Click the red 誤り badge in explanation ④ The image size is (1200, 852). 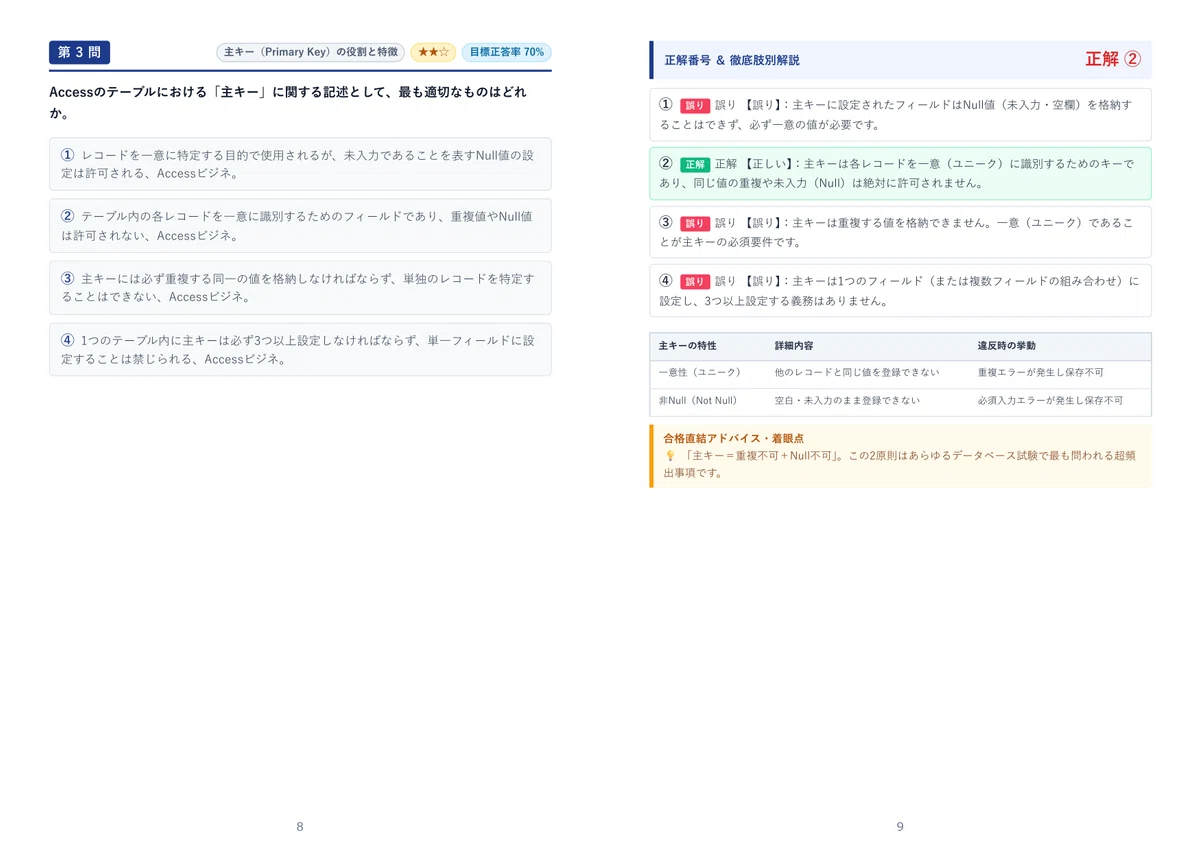(x=694, y=282)
